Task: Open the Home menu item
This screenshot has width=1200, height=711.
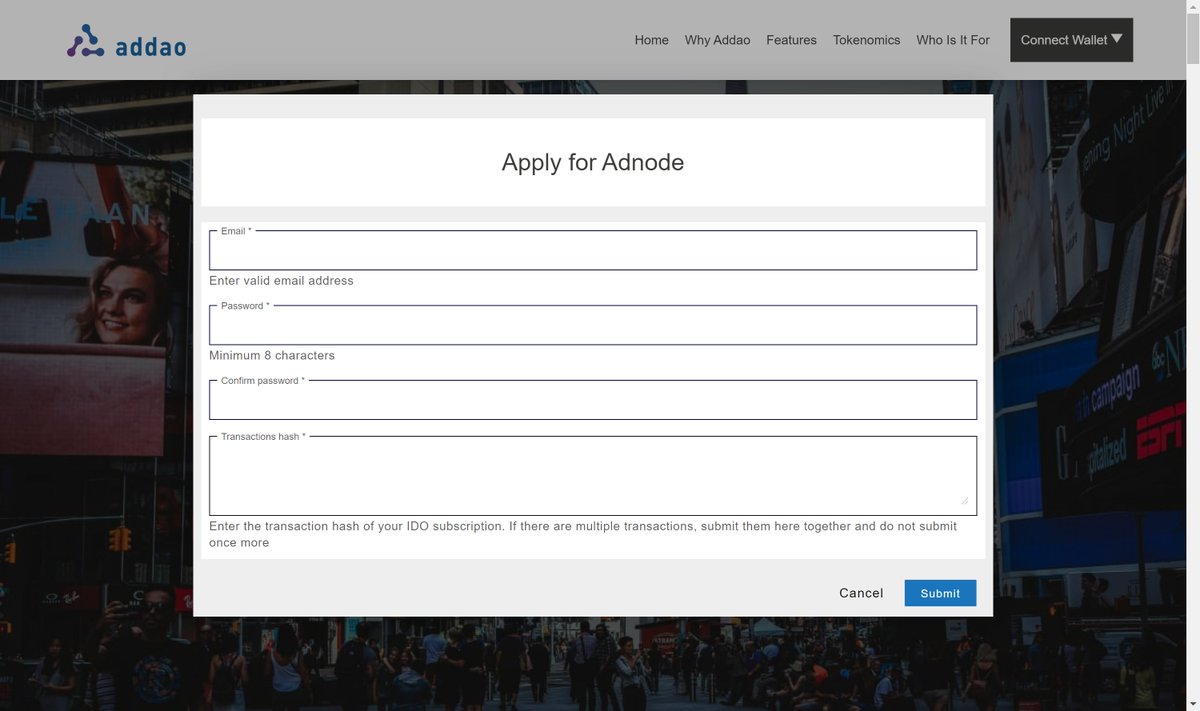Action: (651, 40)
